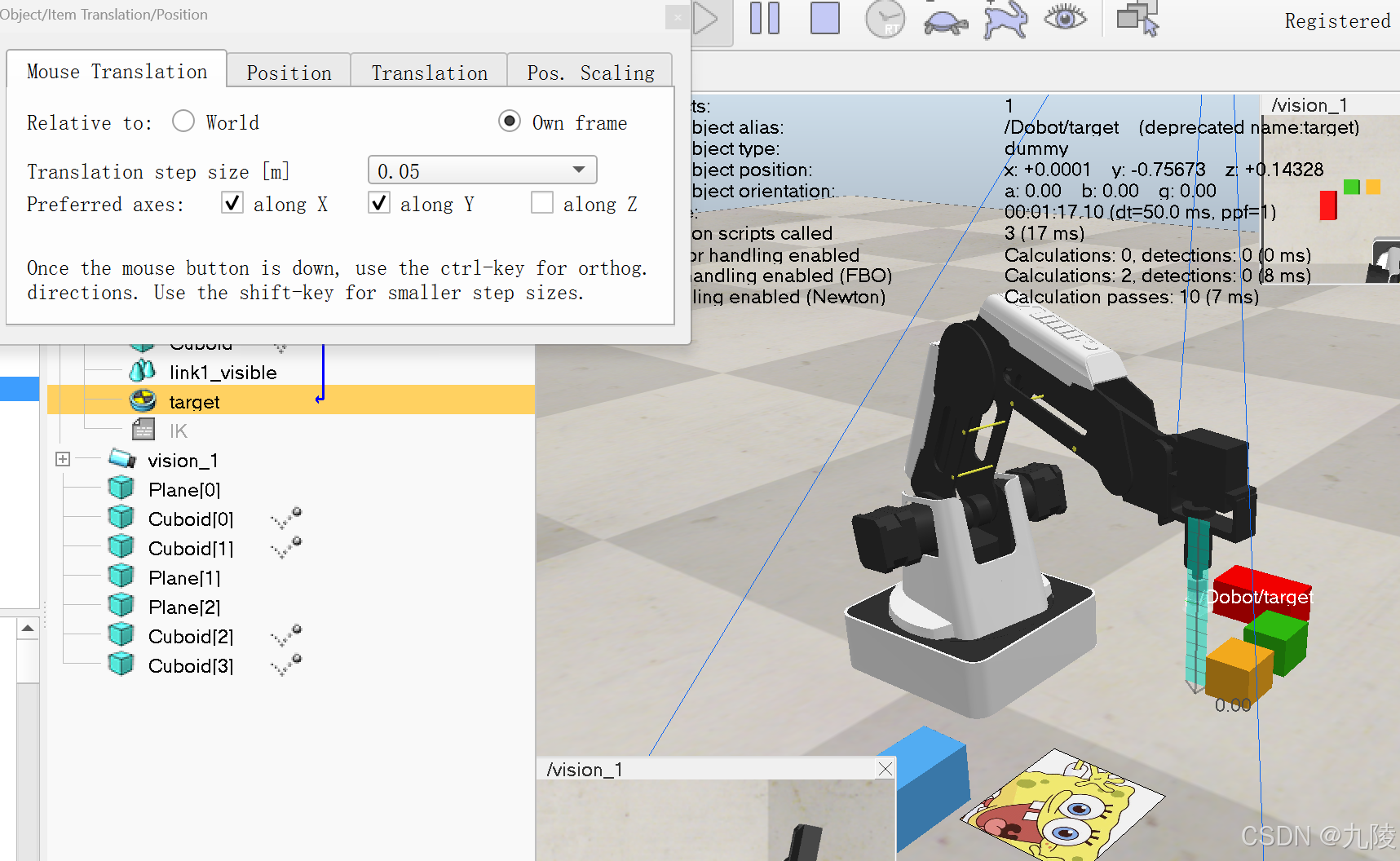Click the vision_1 sensor camera icon
Image resolution: width=1400 pixels, height=861 pixels.
121,459
